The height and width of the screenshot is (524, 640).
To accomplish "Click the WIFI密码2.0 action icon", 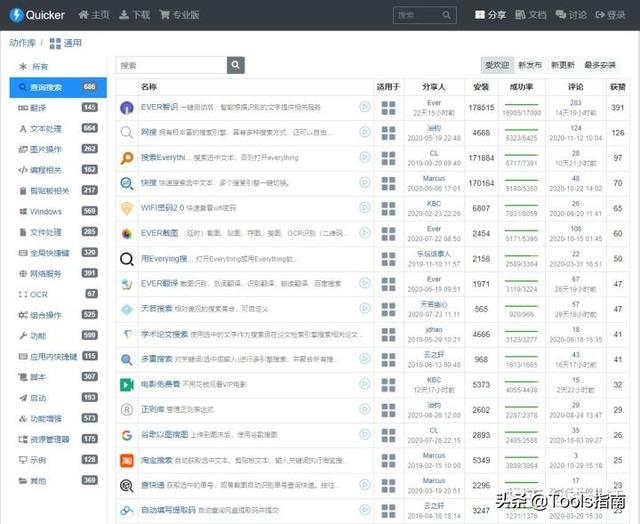I will (x=127, y=208).
